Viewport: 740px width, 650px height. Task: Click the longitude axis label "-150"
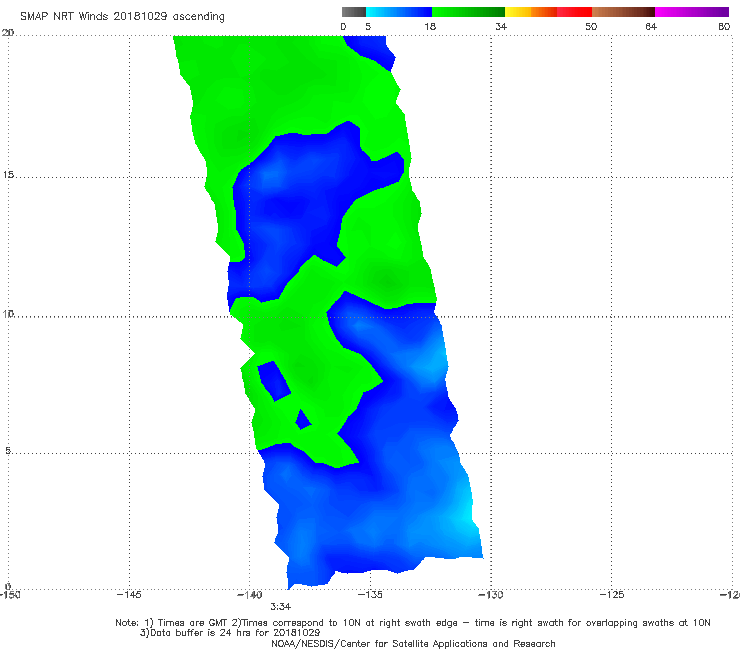(9, 595)
